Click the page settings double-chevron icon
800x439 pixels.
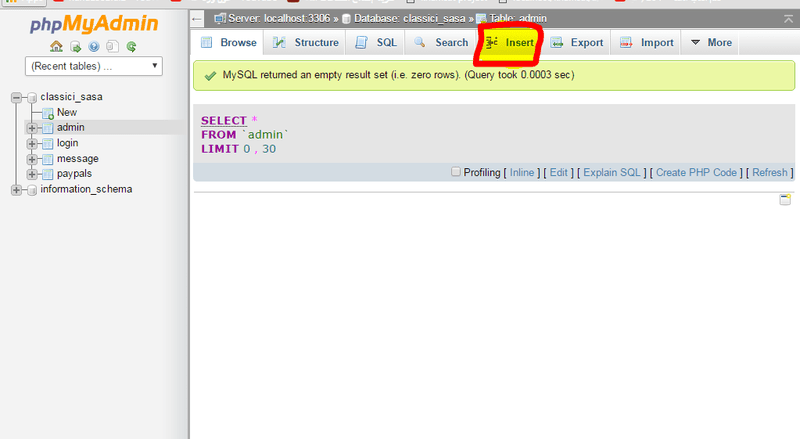tap(788, 19)
